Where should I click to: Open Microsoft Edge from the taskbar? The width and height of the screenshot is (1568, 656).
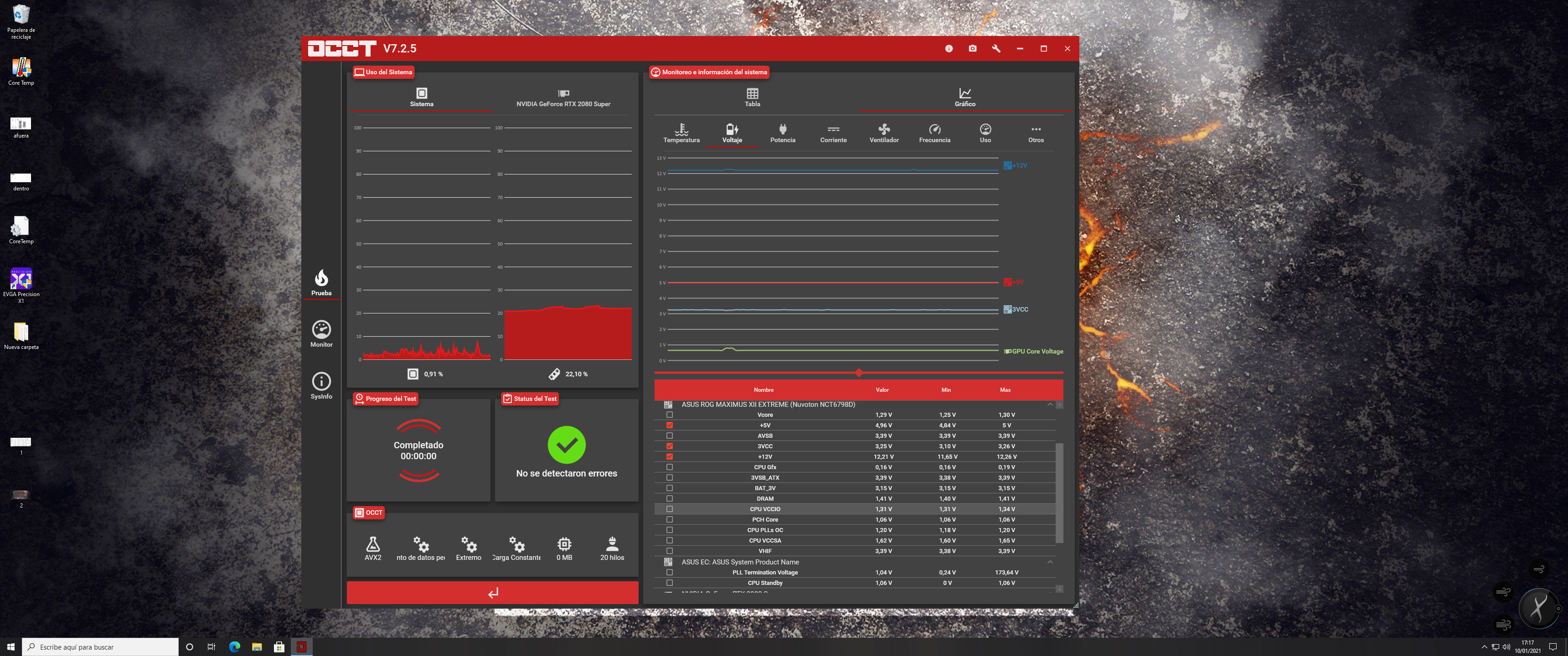click(234, 647)
